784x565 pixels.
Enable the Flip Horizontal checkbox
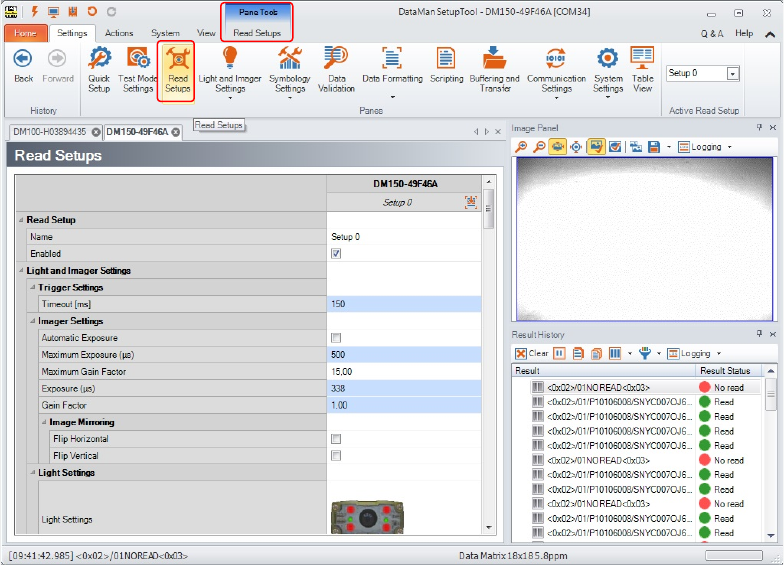[x=336, y=439]
